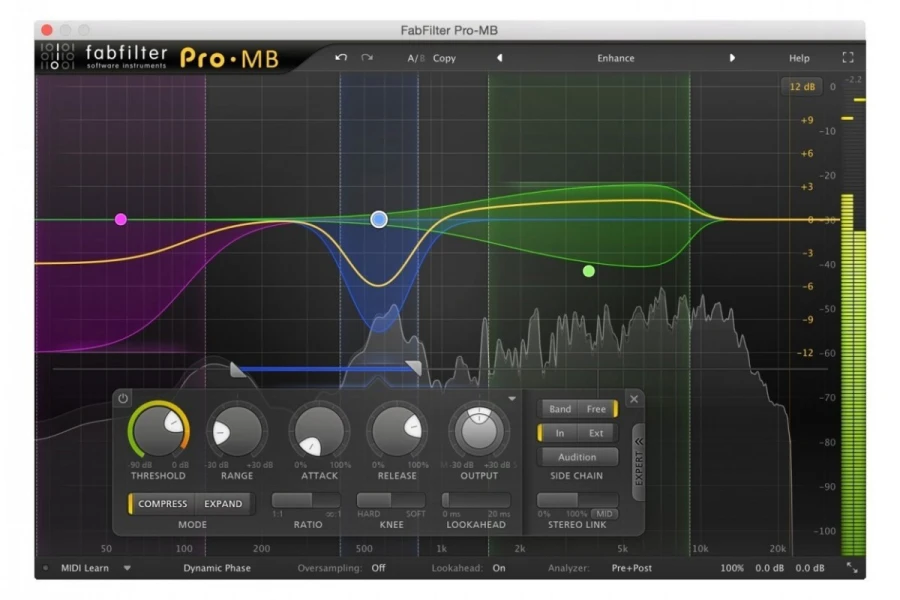Image resolution: width=900 pixels, height=600 pixels.
Task: Select the green high band dot
Action: (588, 271)
